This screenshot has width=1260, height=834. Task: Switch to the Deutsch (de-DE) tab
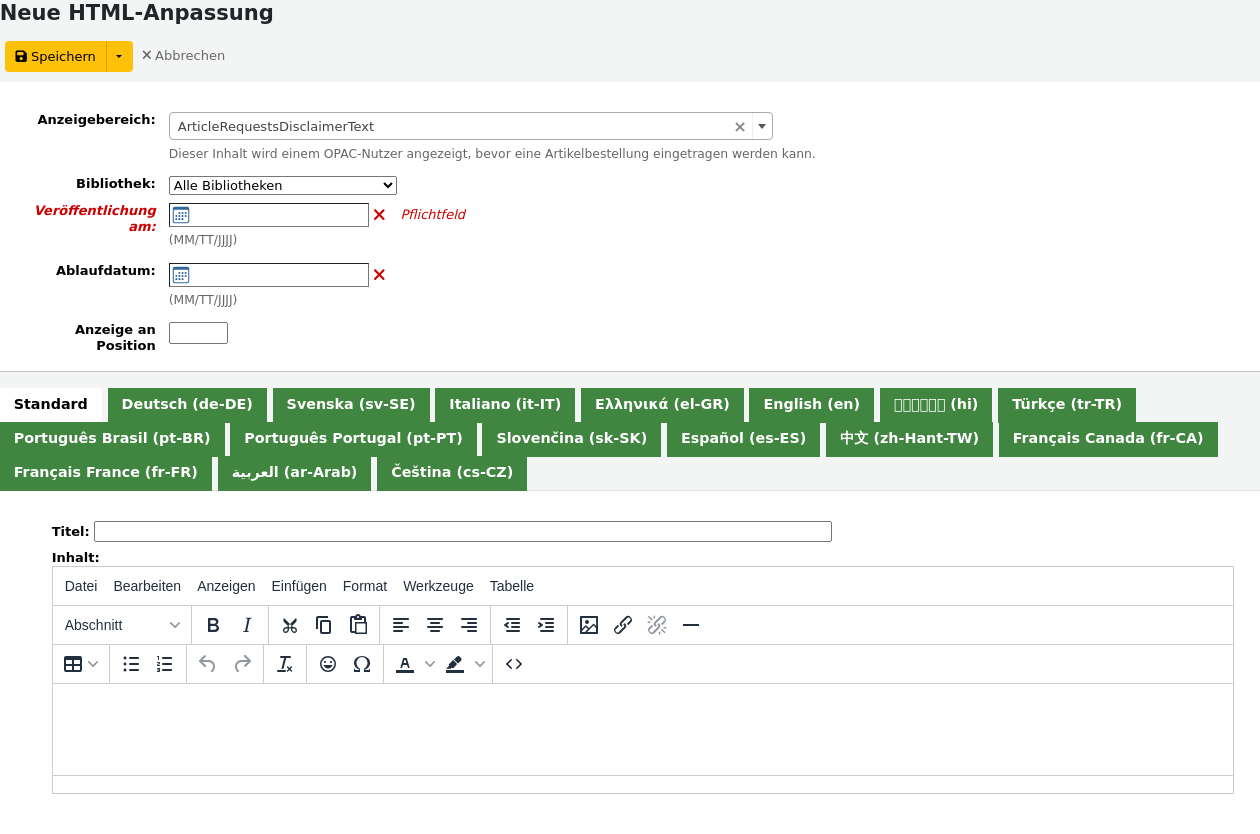click(187, 405)
